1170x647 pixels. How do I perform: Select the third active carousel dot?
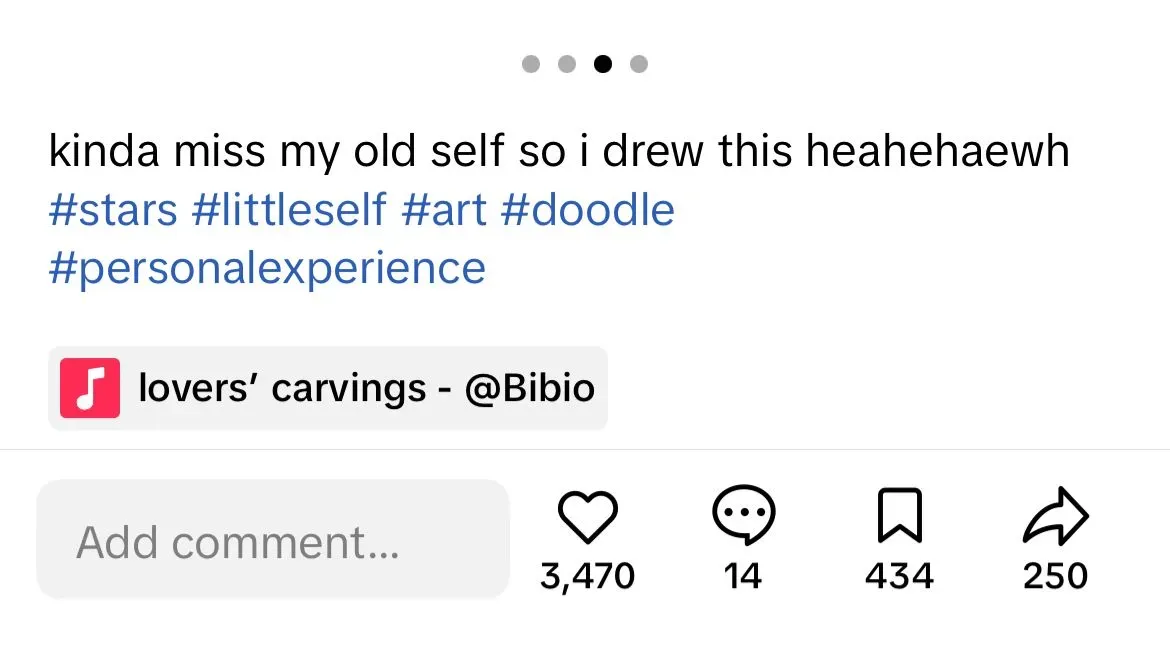click(x=603, y=65)
